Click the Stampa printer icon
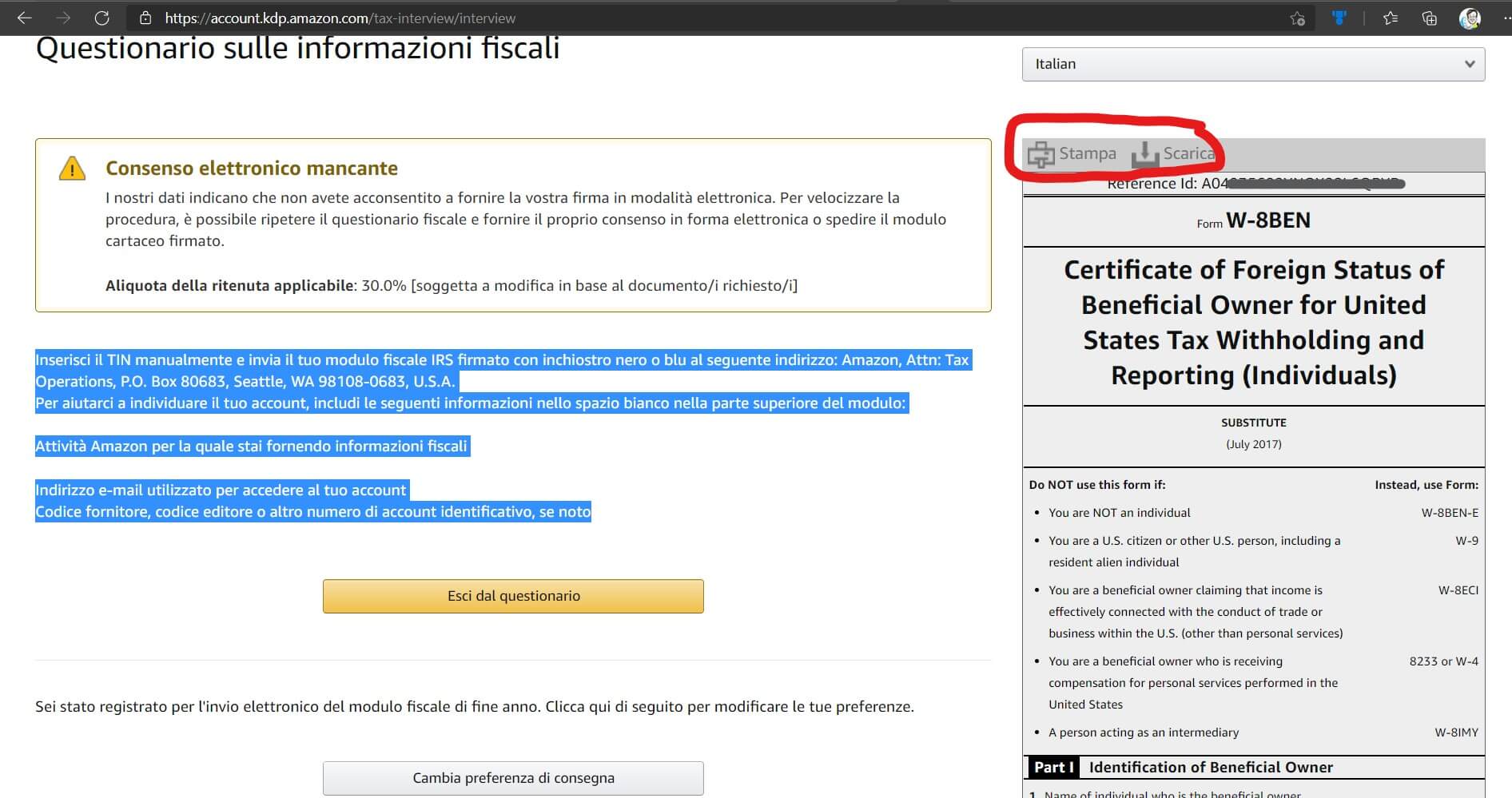This screenshot has width=1512, height=798. coord(1041,154)
